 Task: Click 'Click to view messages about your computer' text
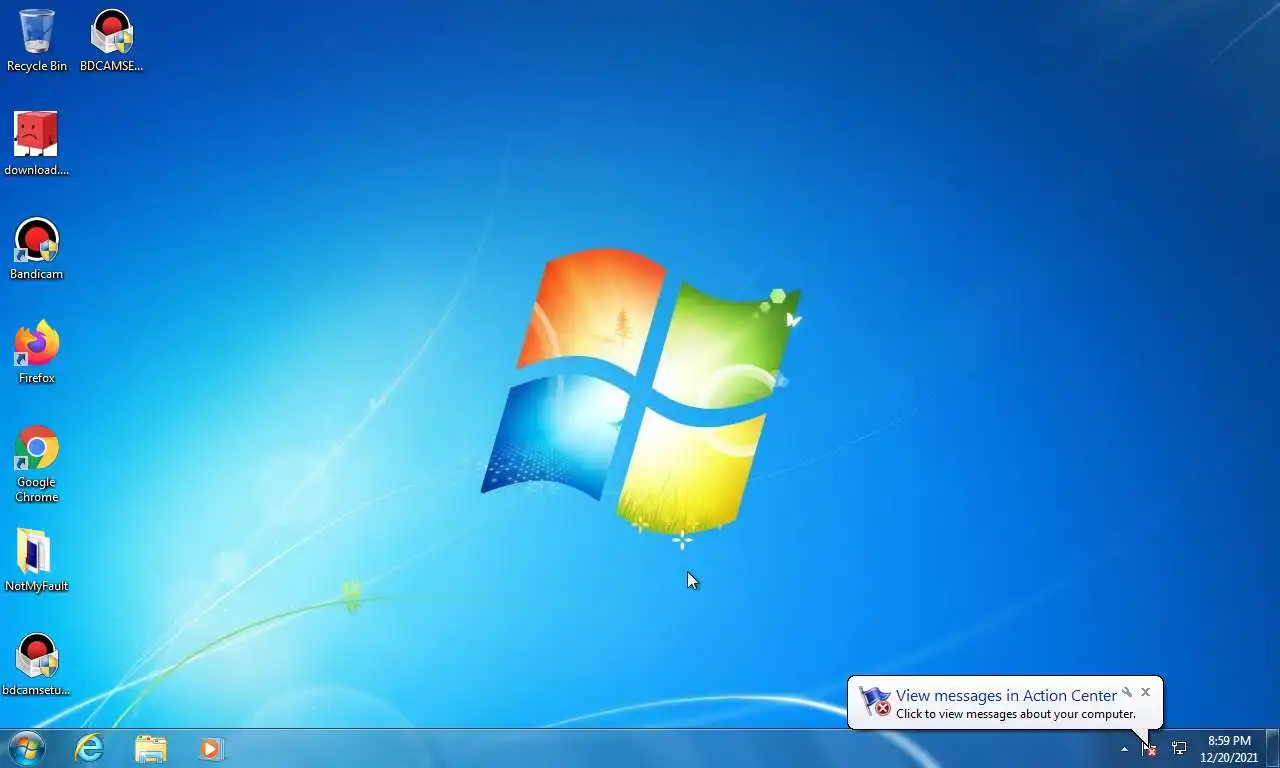pos(1016,714)
